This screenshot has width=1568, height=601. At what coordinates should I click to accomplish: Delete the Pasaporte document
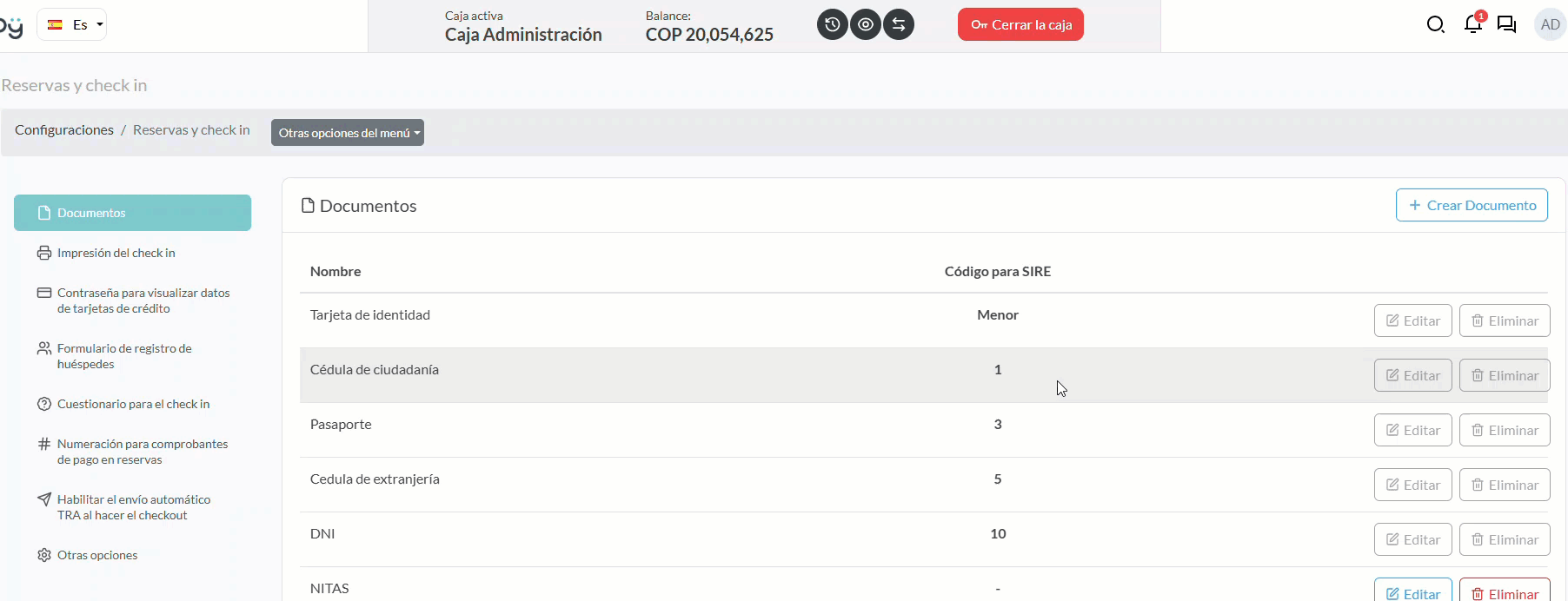pyautogui.click(x=1505, y=430)
